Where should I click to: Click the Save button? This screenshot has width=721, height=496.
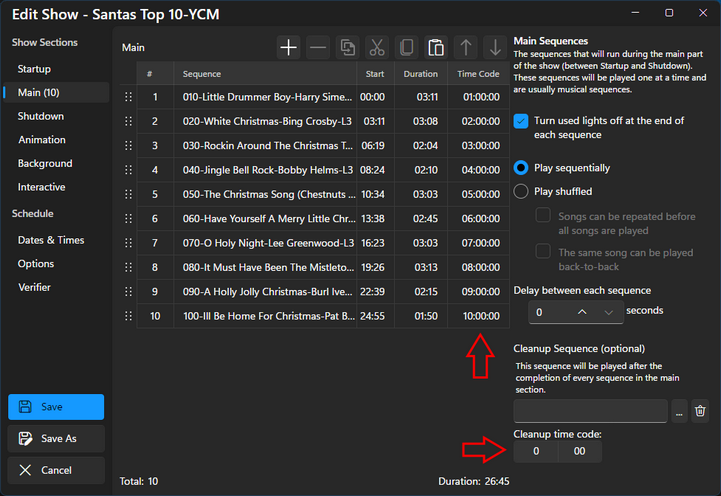click(x=56, y=407)
